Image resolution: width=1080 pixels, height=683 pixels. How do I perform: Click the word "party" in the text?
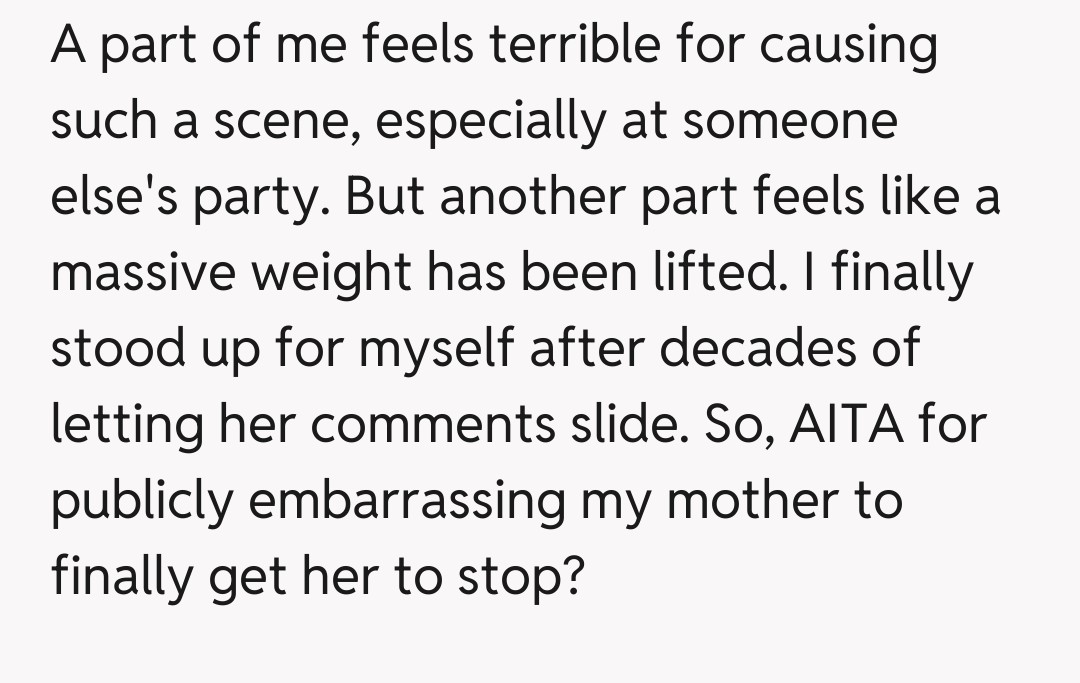click(260, 198)
